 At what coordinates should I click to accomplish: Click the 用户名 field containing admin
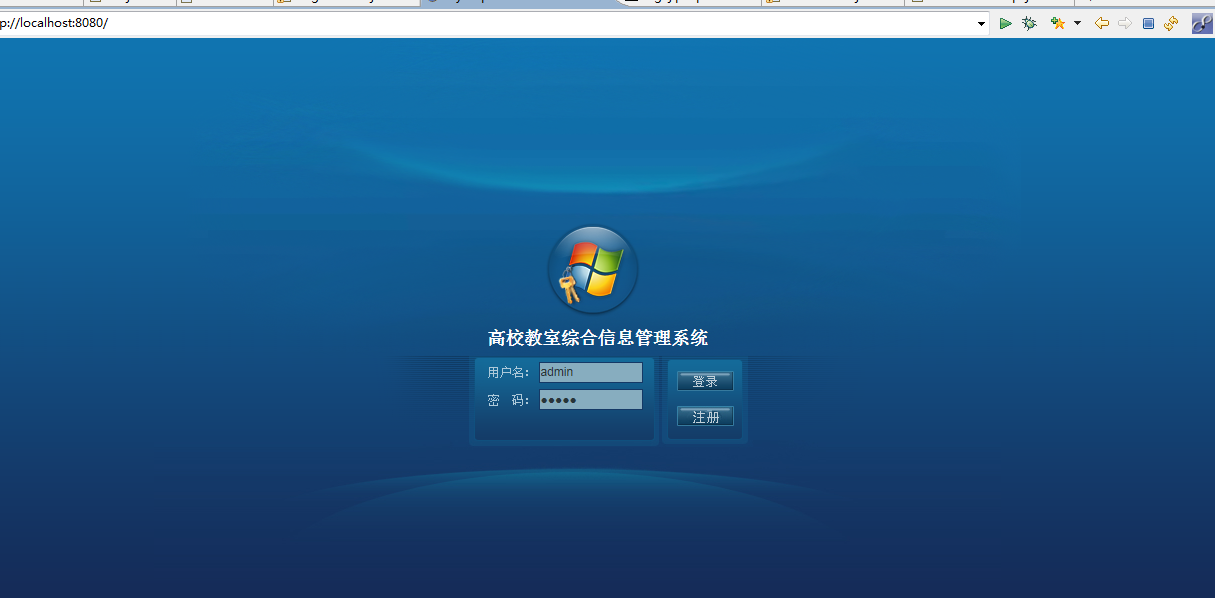(x=591, y=372)
